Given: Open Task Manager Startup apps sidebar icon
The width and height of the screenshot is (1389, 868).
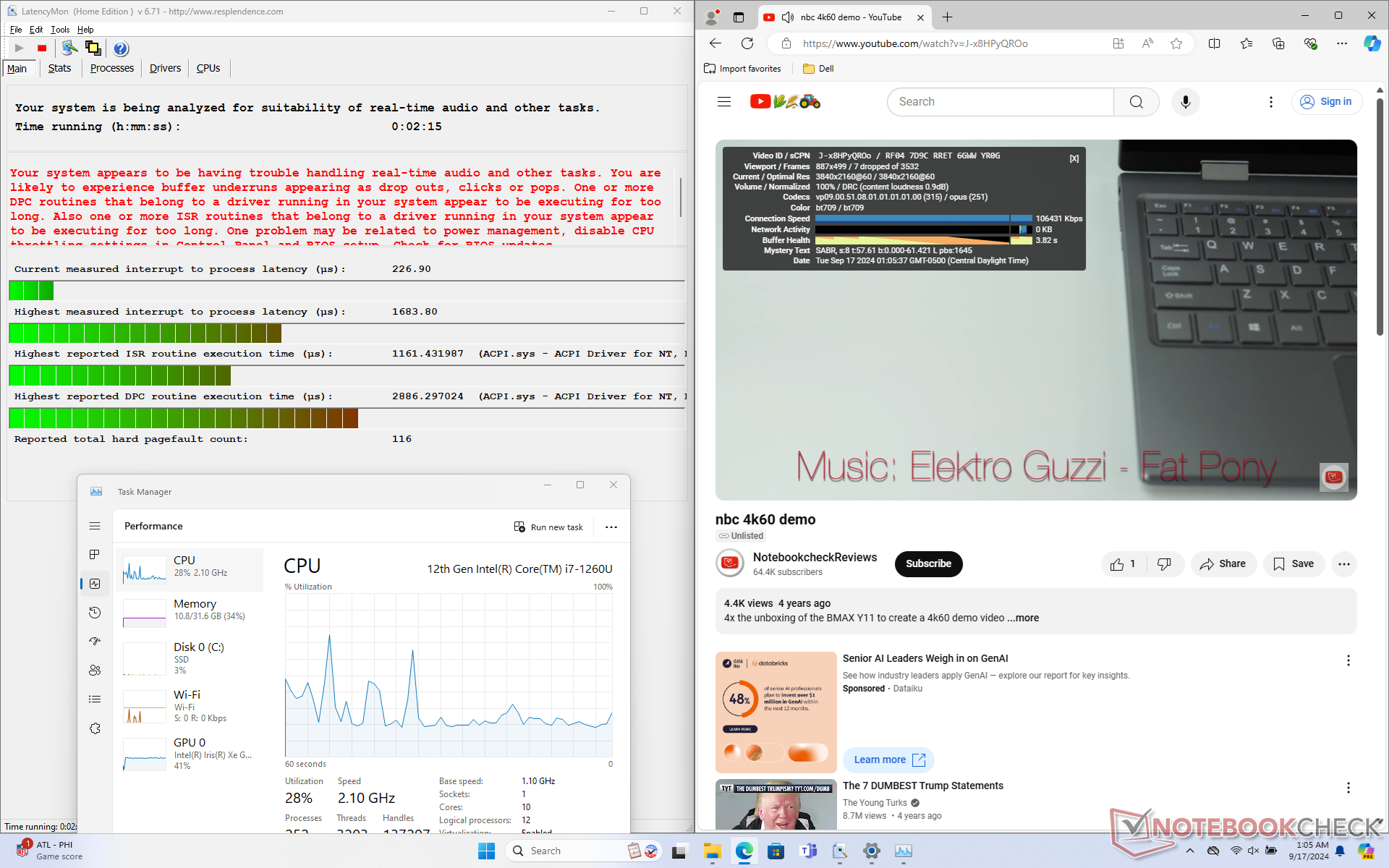Looking at the screenshot, I should pos(95,642).
